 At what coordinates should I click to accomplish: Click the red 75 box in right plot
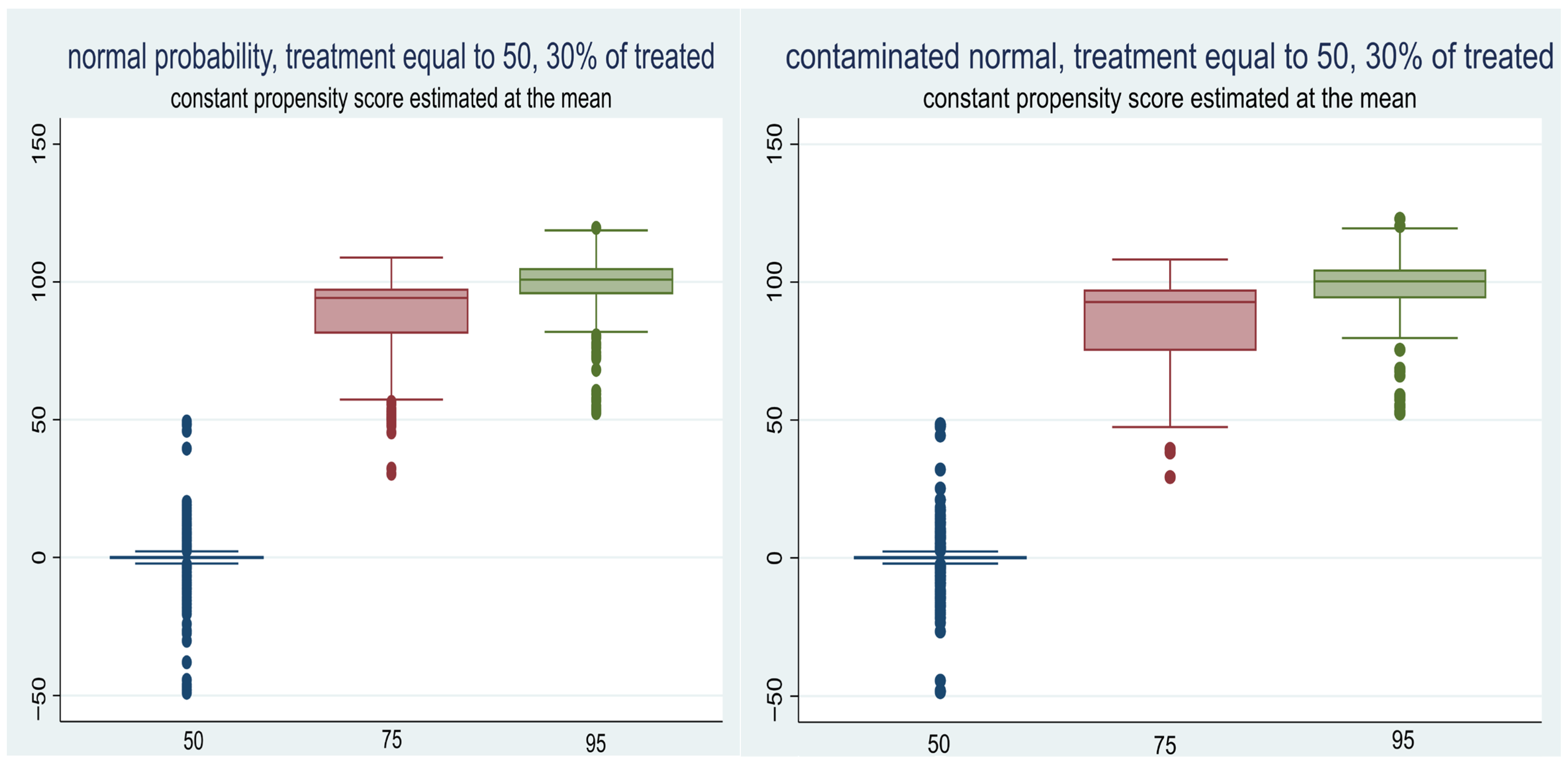coord(1170,320)
